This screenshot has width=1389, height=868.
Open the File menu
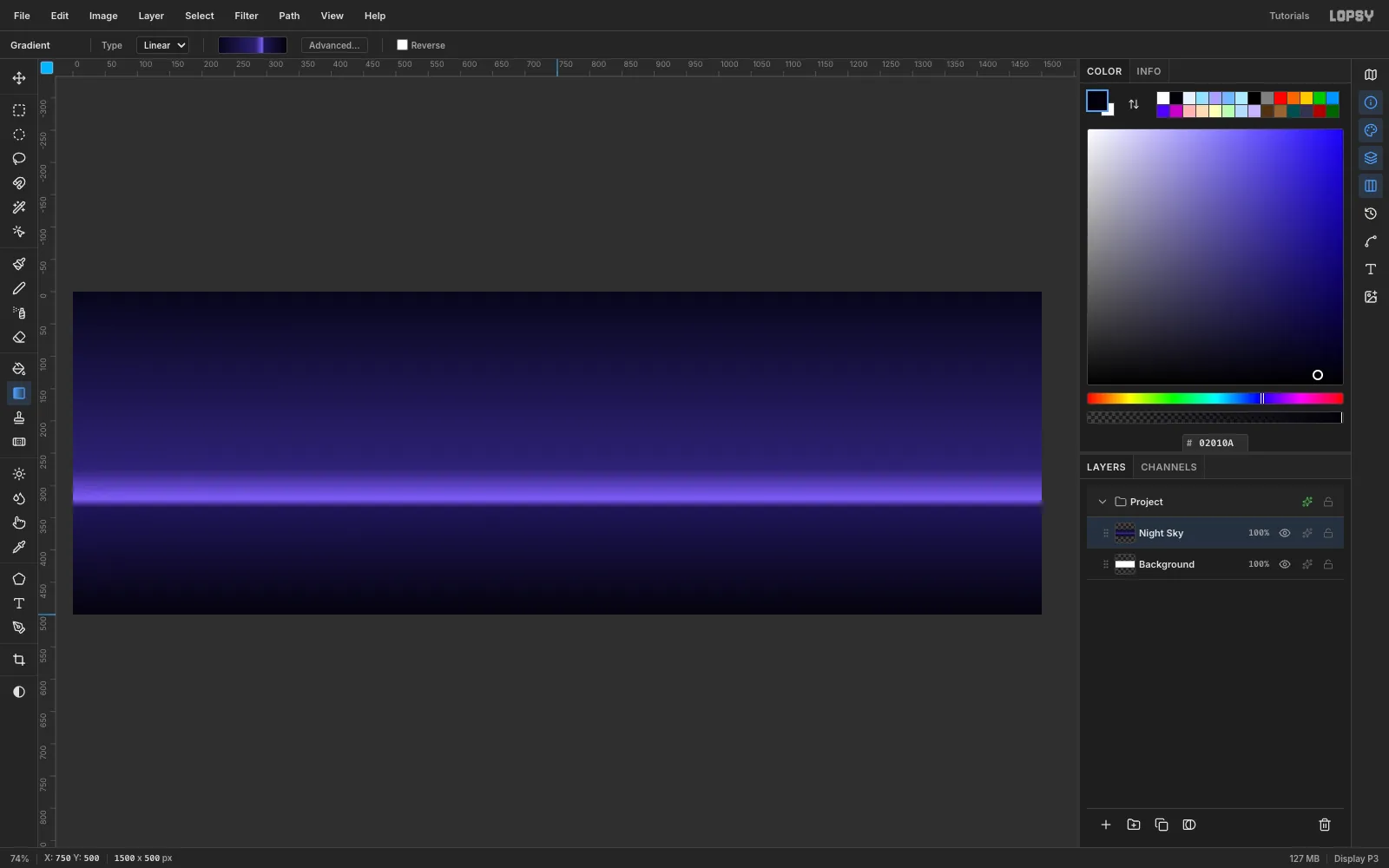[22, 16]
